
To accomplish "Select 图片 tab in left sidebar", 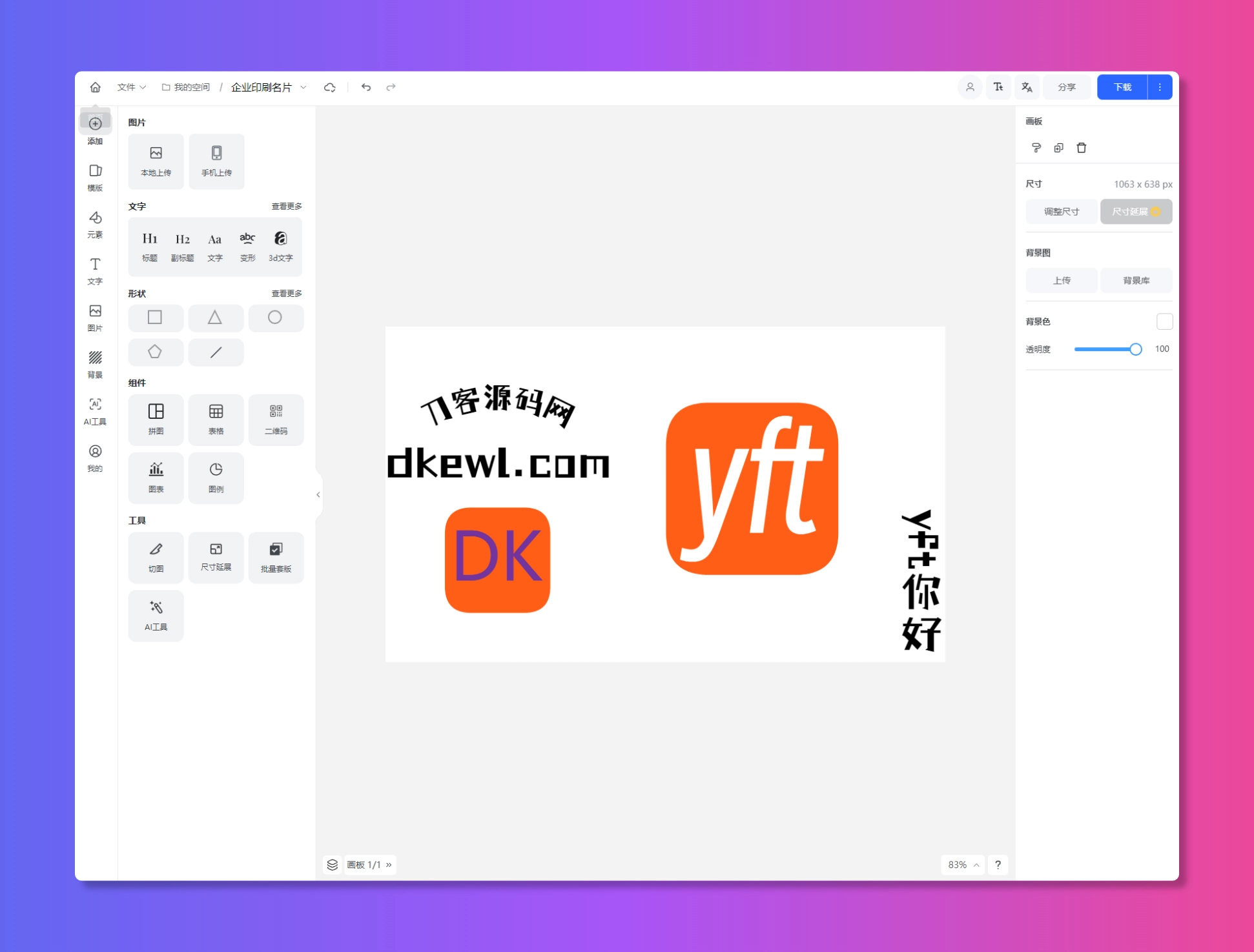I will (95, 318).
